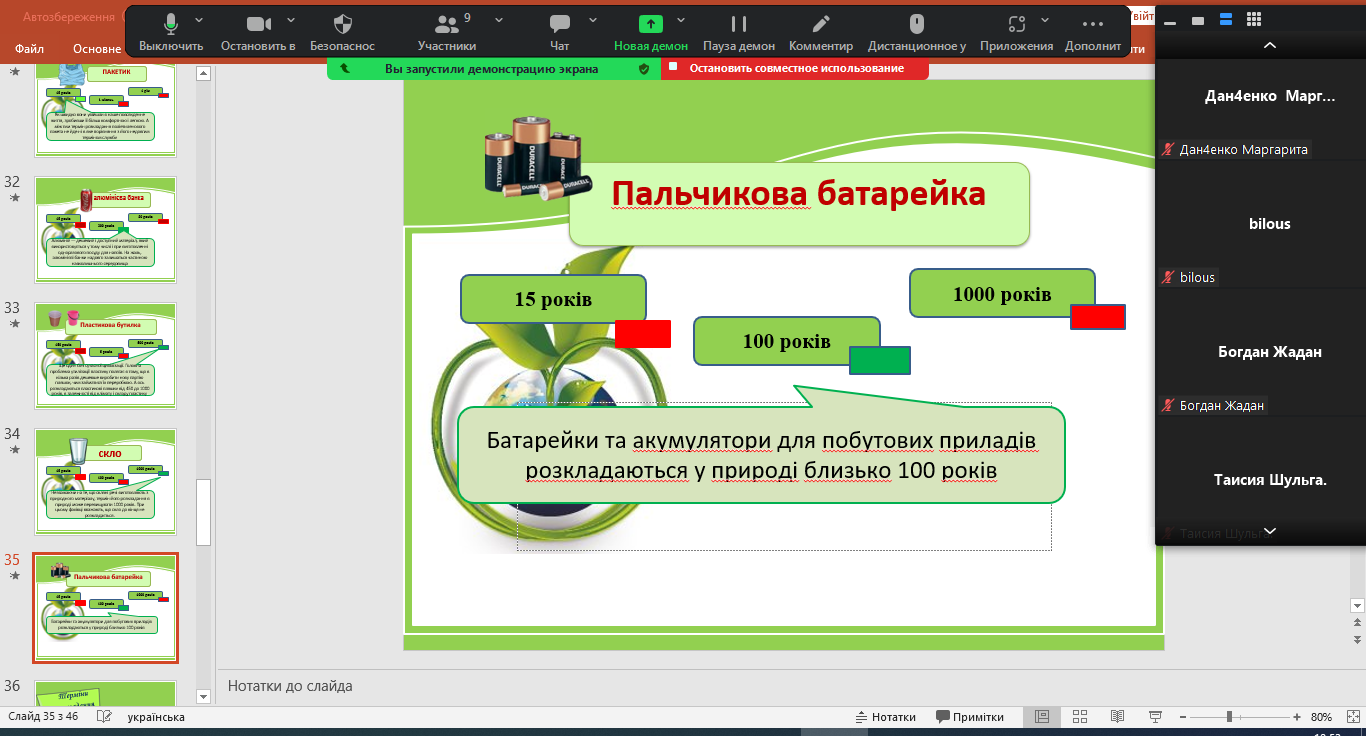
Task: Select the 100 років answer box
Action: click(x=787, y=341)
